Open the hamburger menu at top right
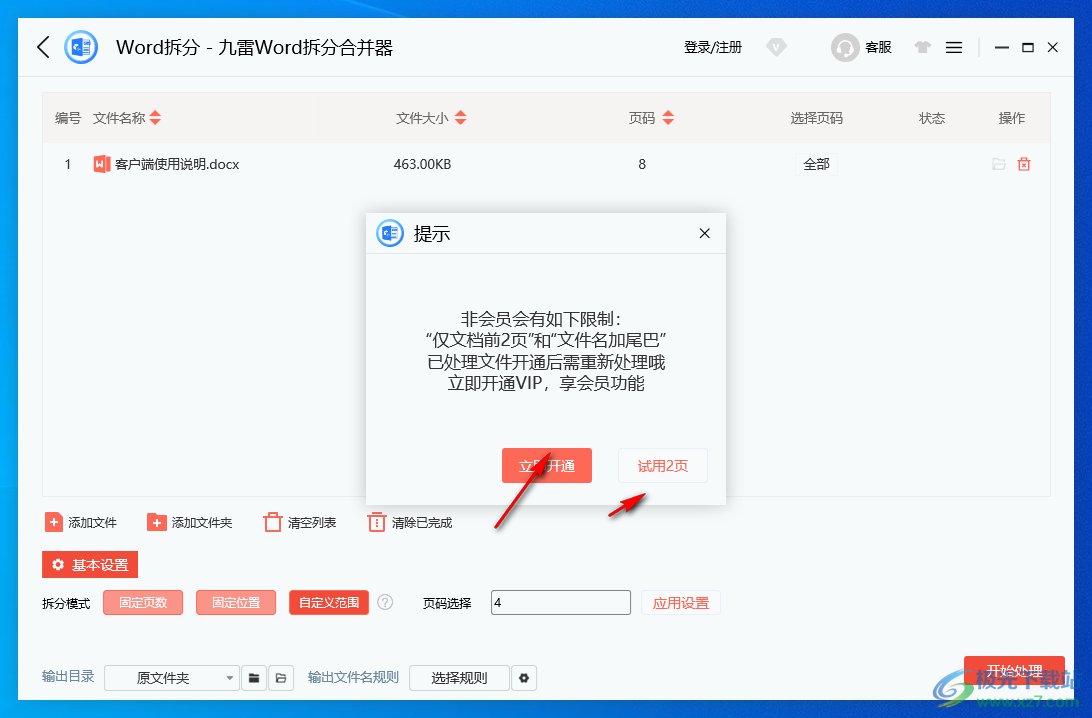Image resolution: width=1092 pixels, height=718 pixels. tap(953, 47)
